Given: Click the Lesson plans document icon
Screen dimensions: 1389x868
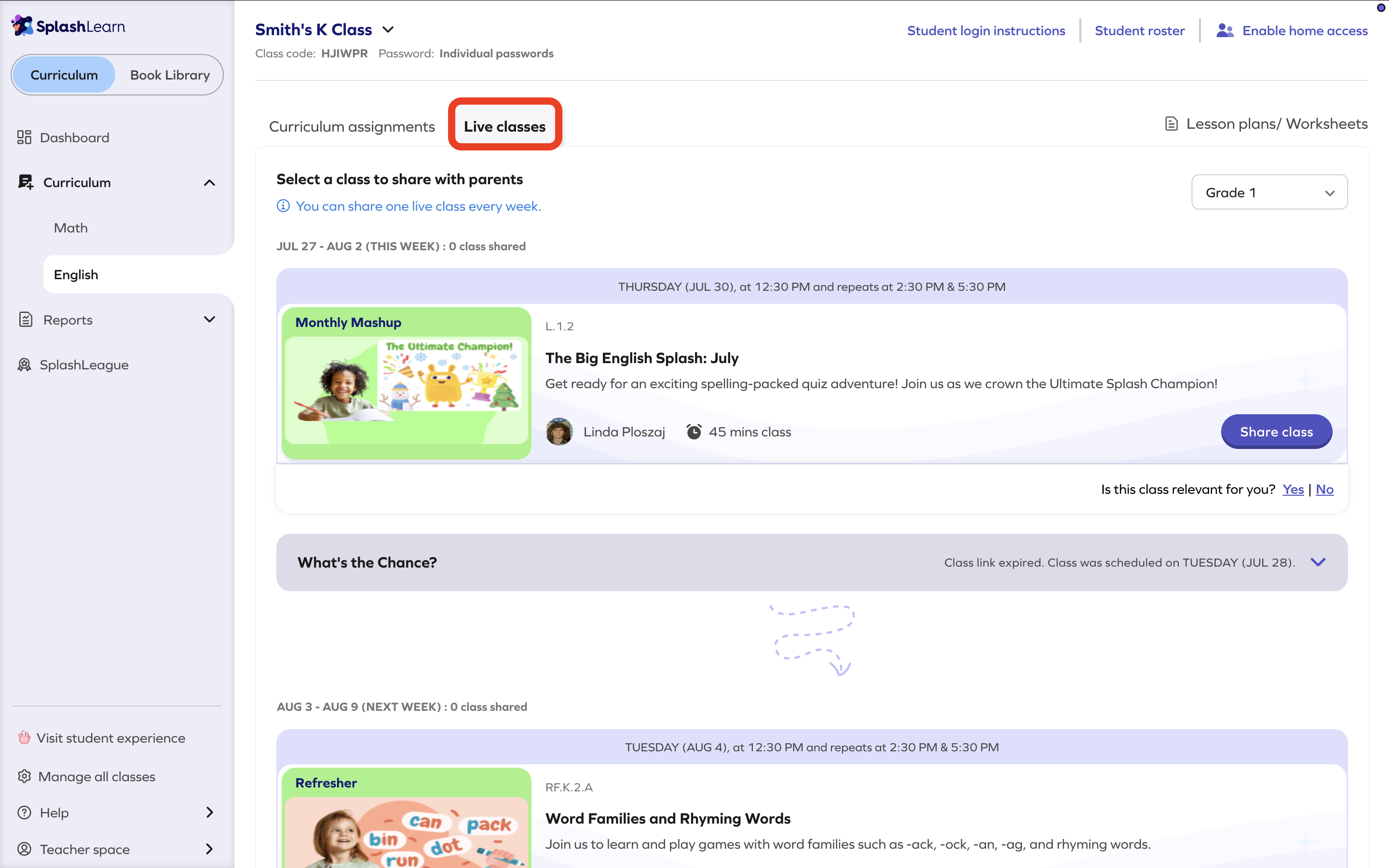Looking at the screenshot, I should (1171, 124).
